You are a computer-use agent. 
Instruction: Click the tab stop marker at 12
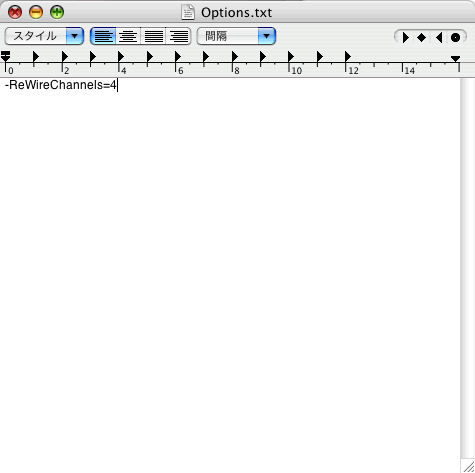(347, 57)
